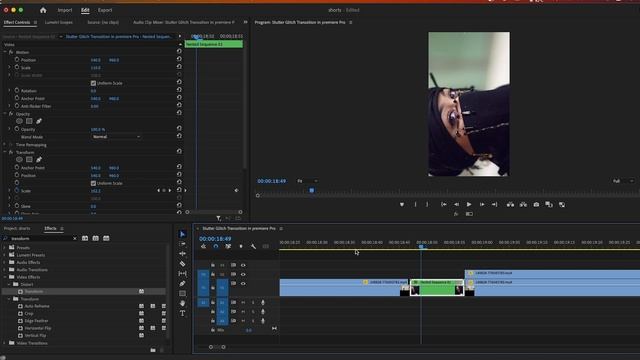Select pen mask under Transform effect

(39, 160)
